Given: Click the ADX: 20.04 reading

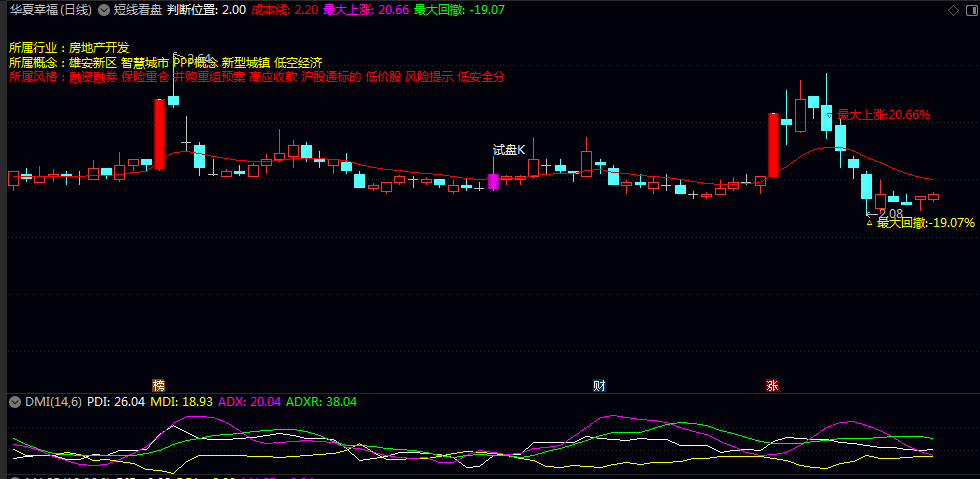Looking at the screenshot, I should tap(249, 402).
